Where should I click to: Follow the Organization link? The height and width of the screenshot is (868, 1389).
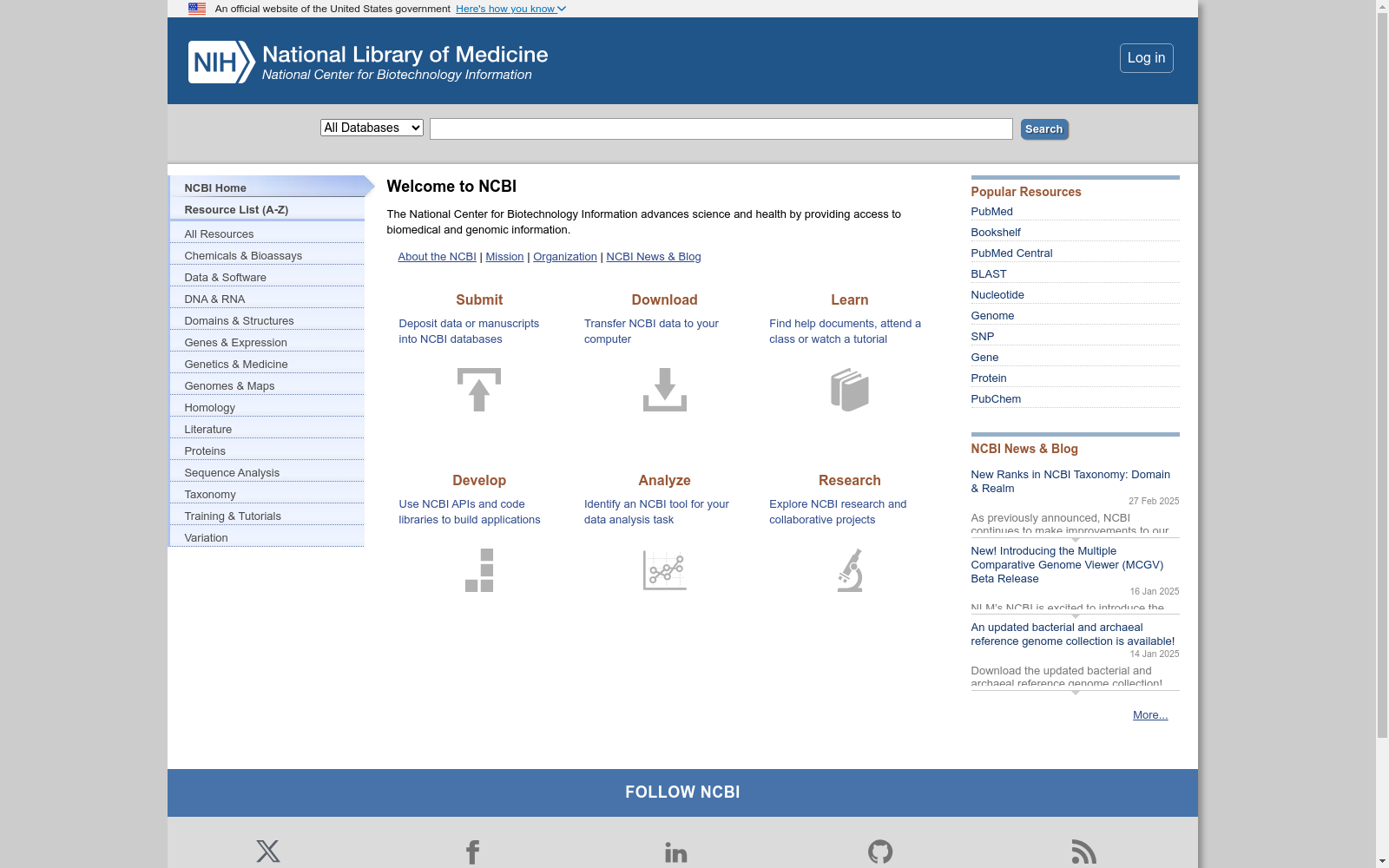(565, 257)
